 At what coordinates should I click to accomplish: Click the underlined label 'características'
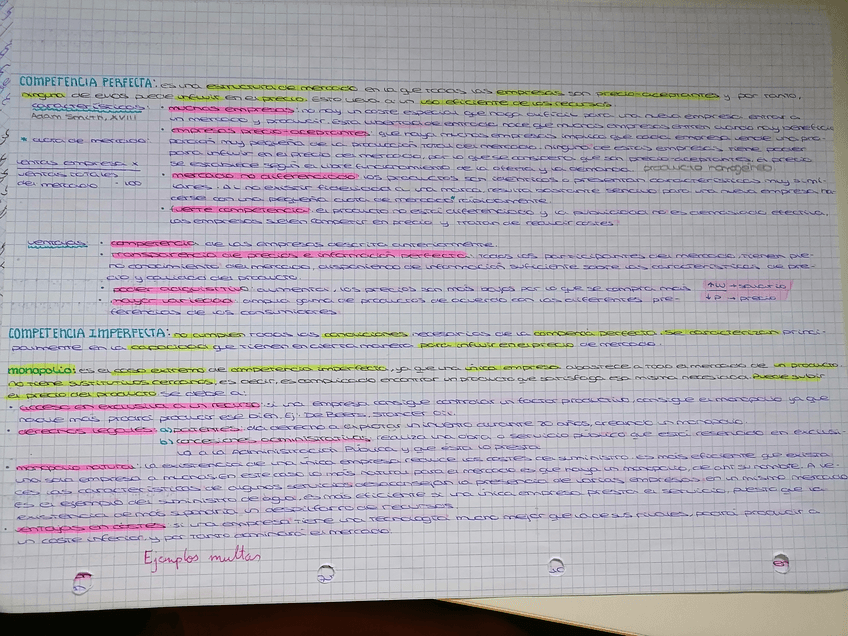coord(88,107)
